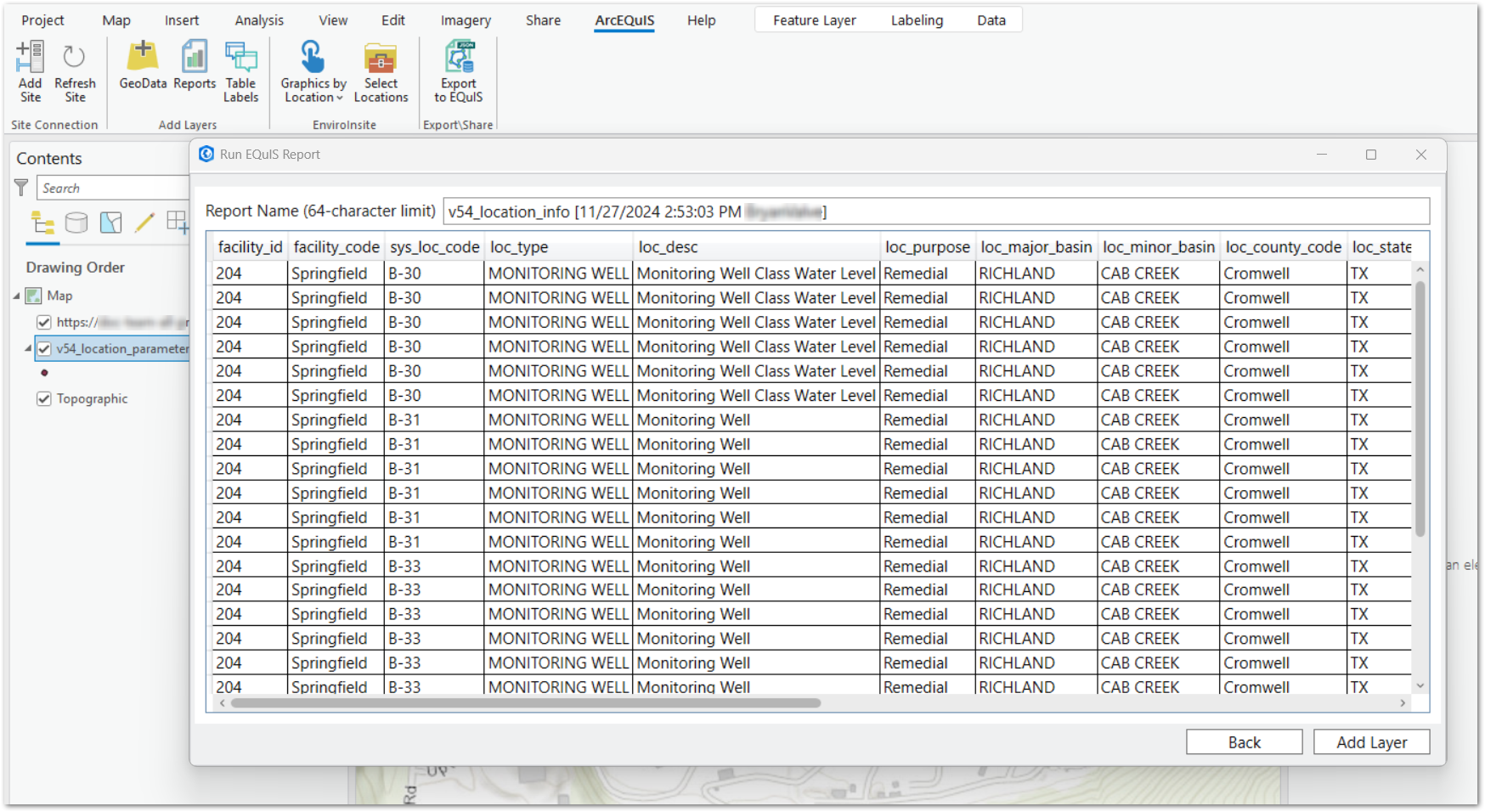This screenshot has width=1485, height=812.
Task: Click the loc_minor_basin column header
Action: (1159, 247)
